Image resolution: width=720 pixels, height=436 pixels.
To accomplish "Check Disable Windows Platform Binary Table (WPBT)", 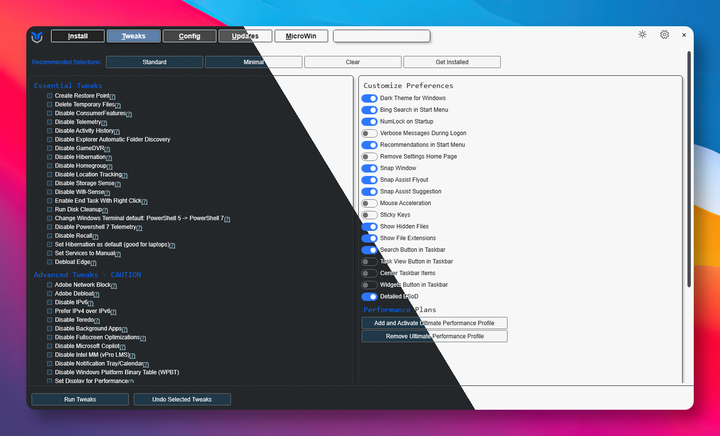I will (49, 372).
